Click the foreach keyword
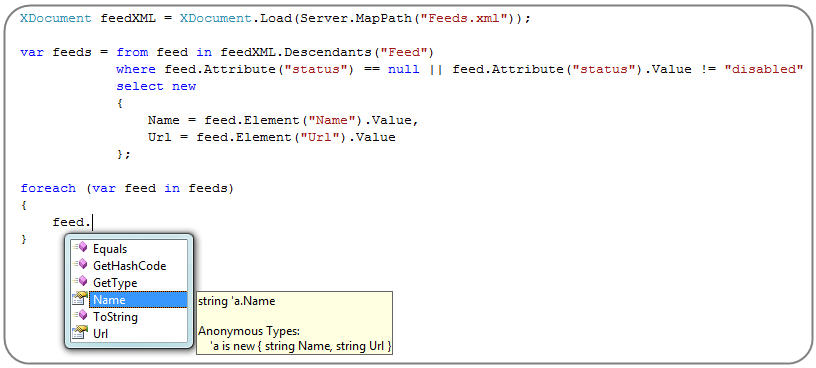 coord(48,188)
